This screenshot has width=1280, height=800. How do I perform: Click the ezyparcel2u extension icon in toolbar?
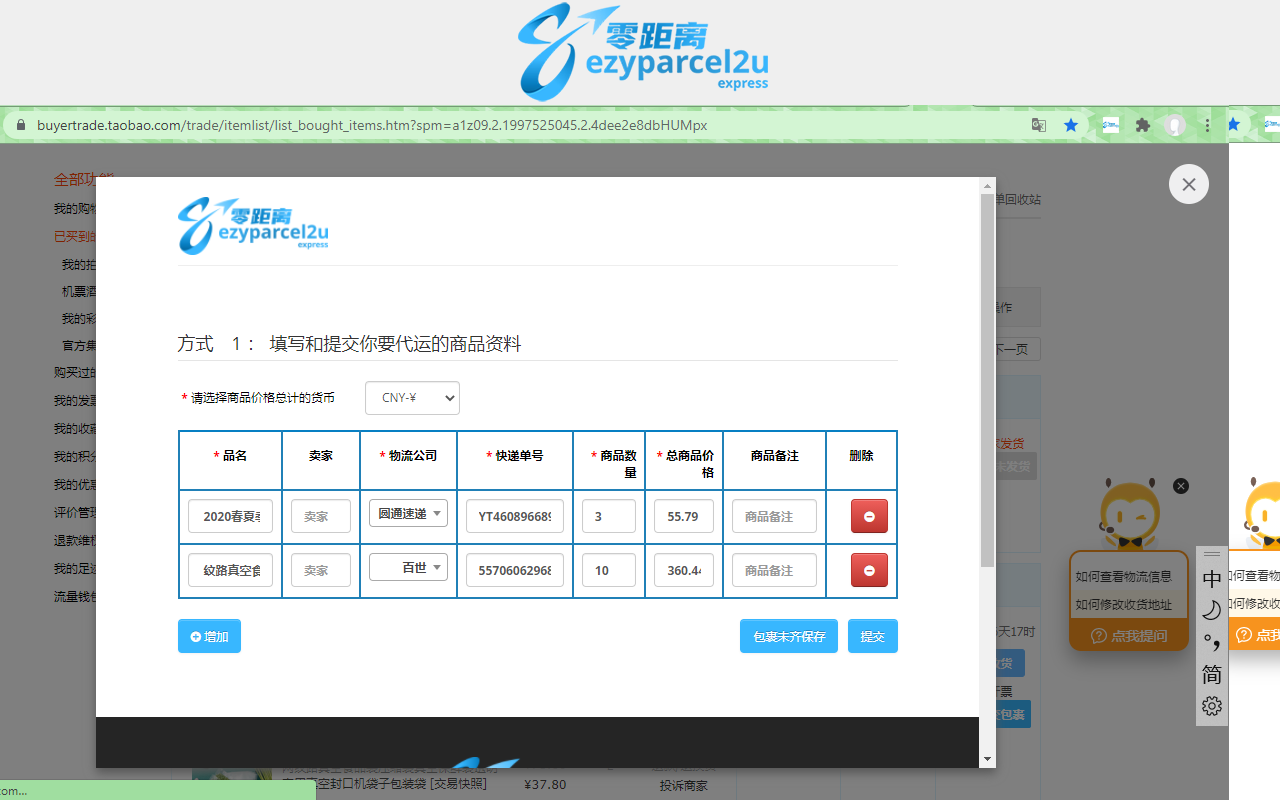coord(1111,125)
